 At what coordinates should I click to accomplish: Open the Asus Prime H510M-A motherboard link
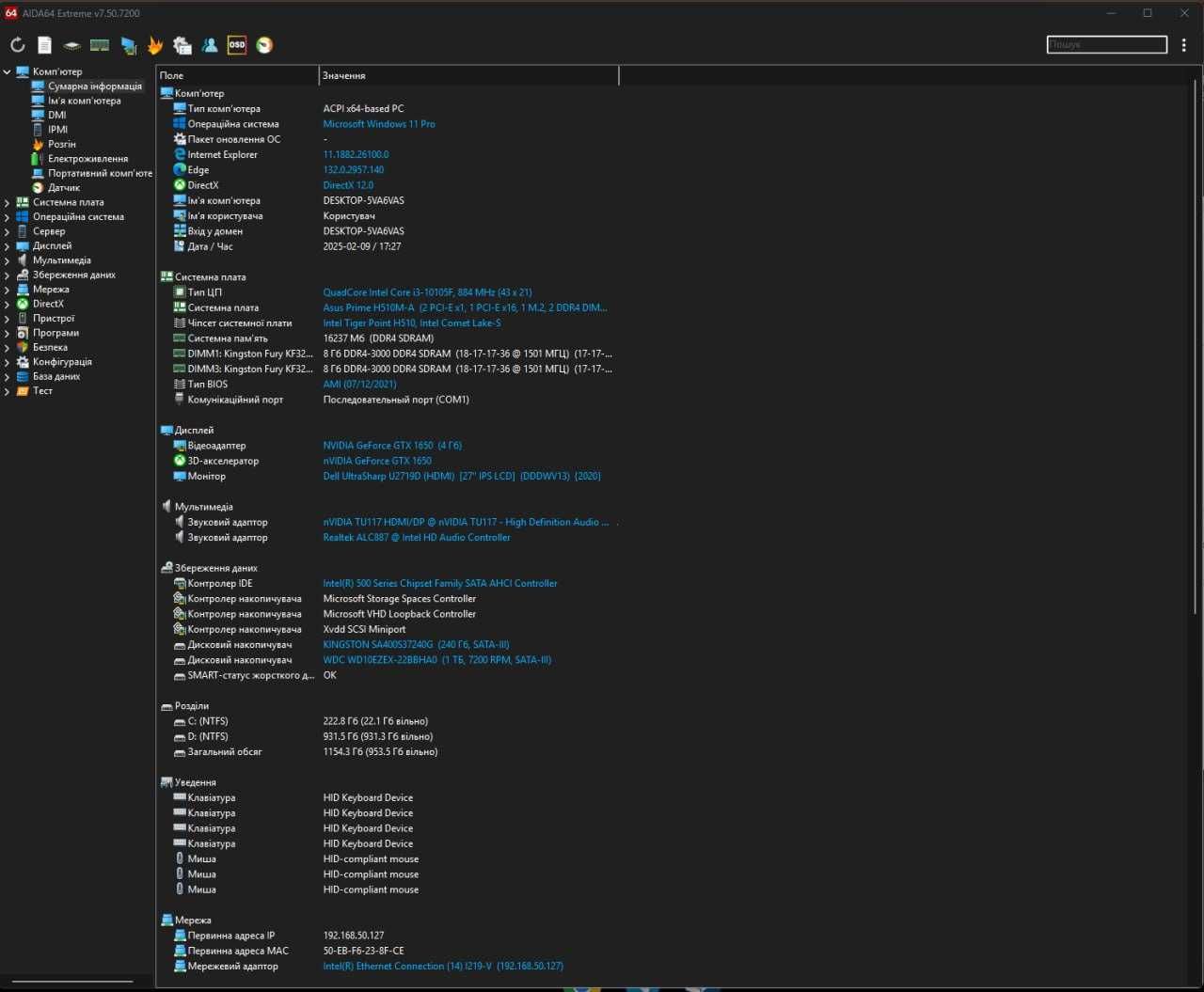[x=465, y=307]
